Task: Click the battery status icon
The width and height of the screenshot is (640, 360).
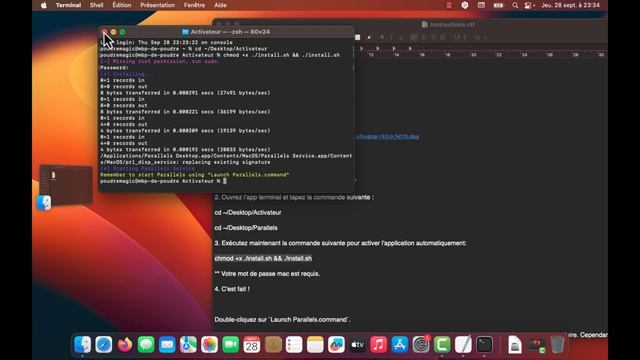Action: point(498,5)
